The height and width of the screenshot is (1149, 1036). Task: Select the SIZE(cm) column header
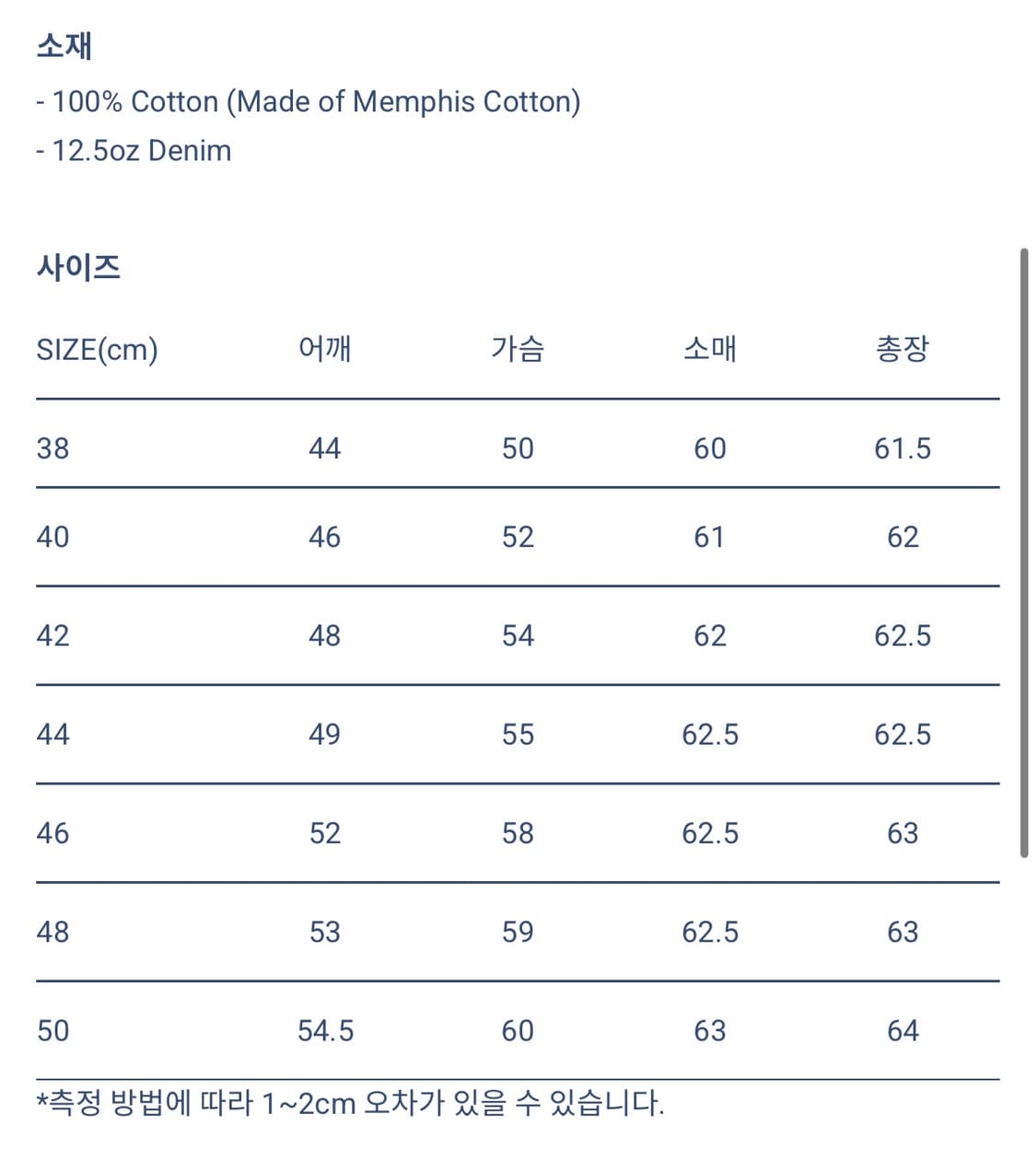(x=97, y=350)
